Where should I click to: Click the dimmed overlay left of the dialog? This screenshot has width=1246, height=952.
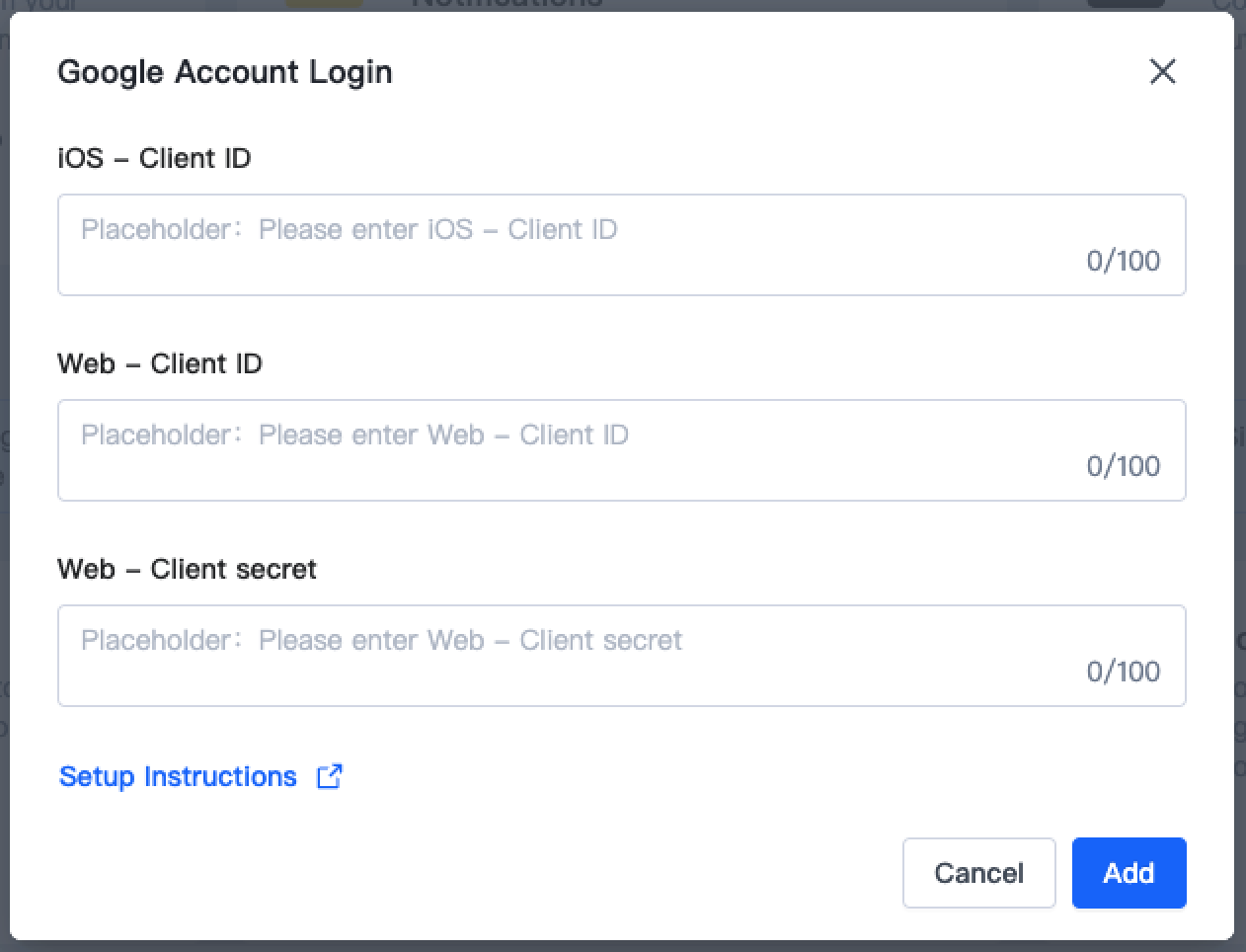(4, 494)
